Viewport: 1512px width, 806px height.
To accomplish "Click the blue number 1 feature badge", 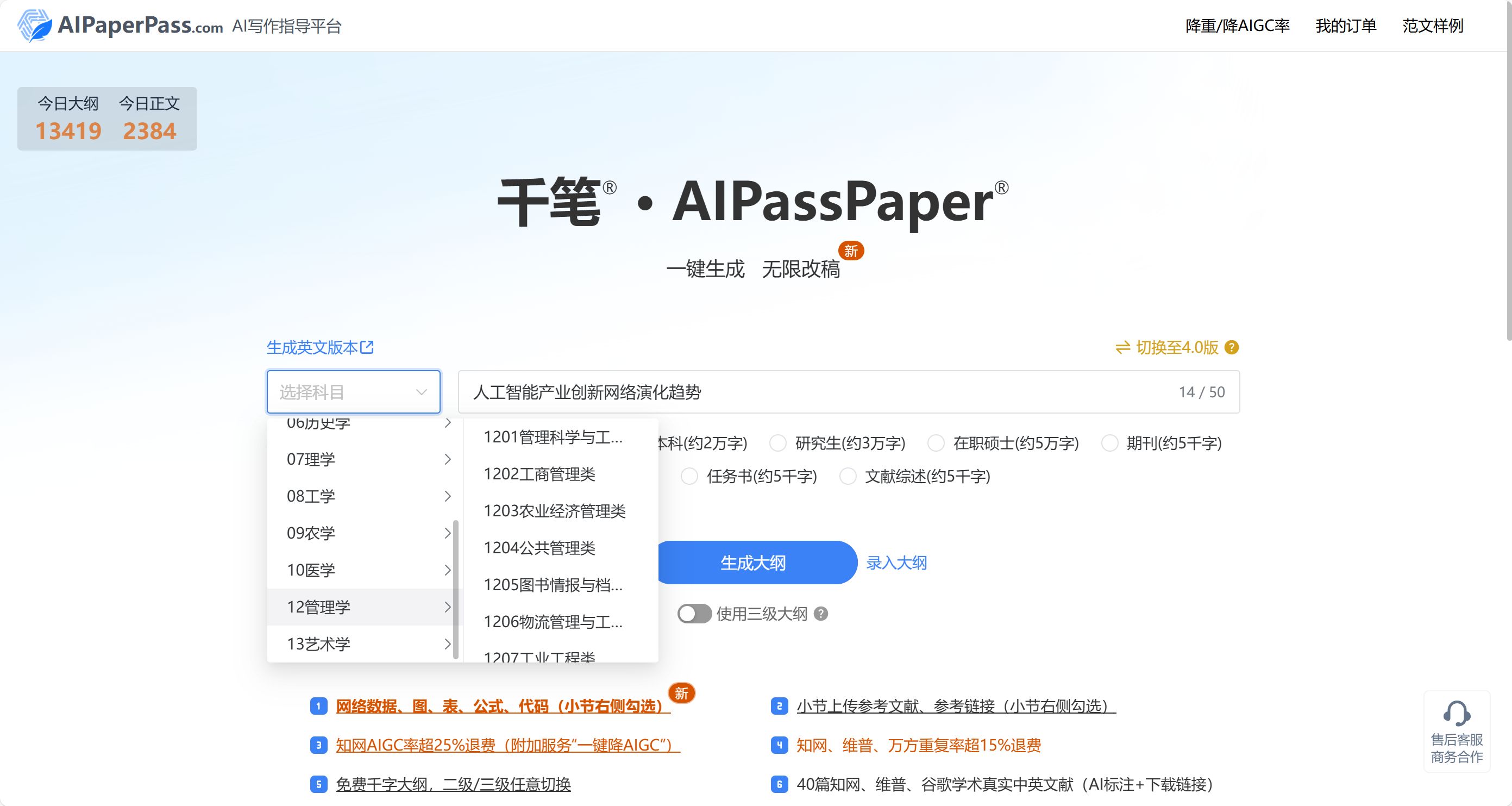I will coord(318,706).
